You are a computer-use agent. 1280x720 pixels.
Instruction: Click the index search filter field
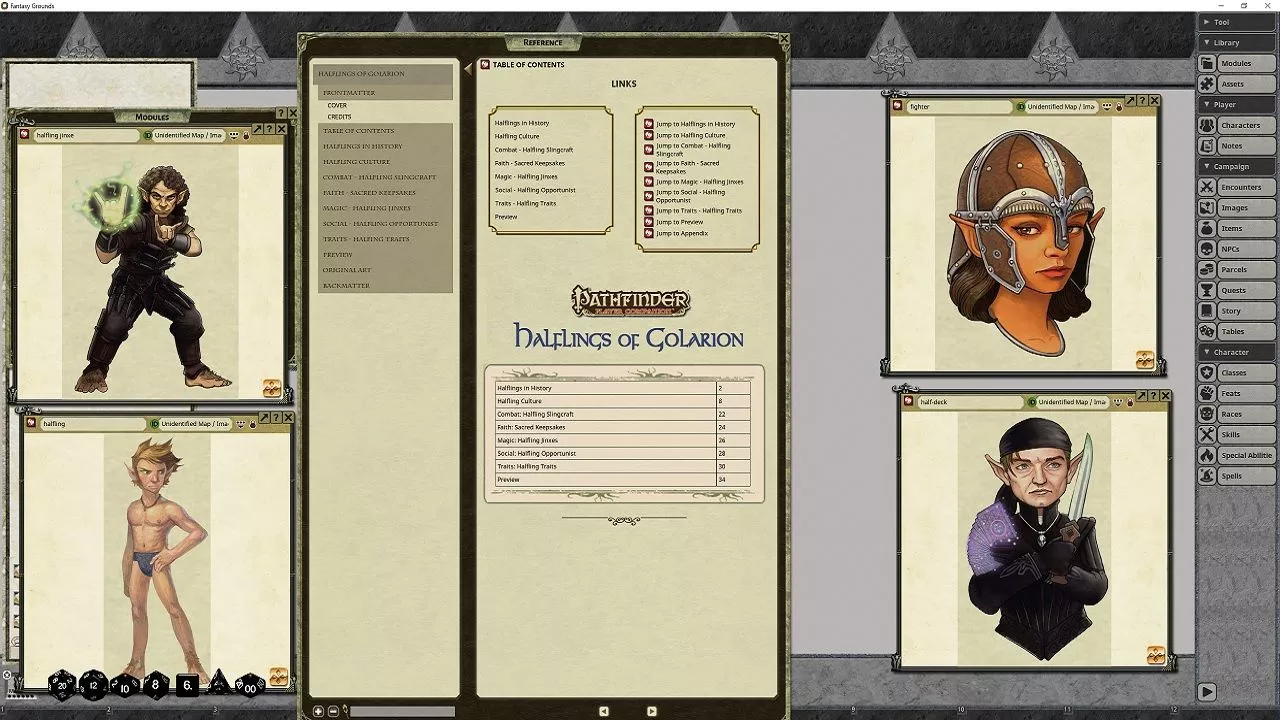401,711
